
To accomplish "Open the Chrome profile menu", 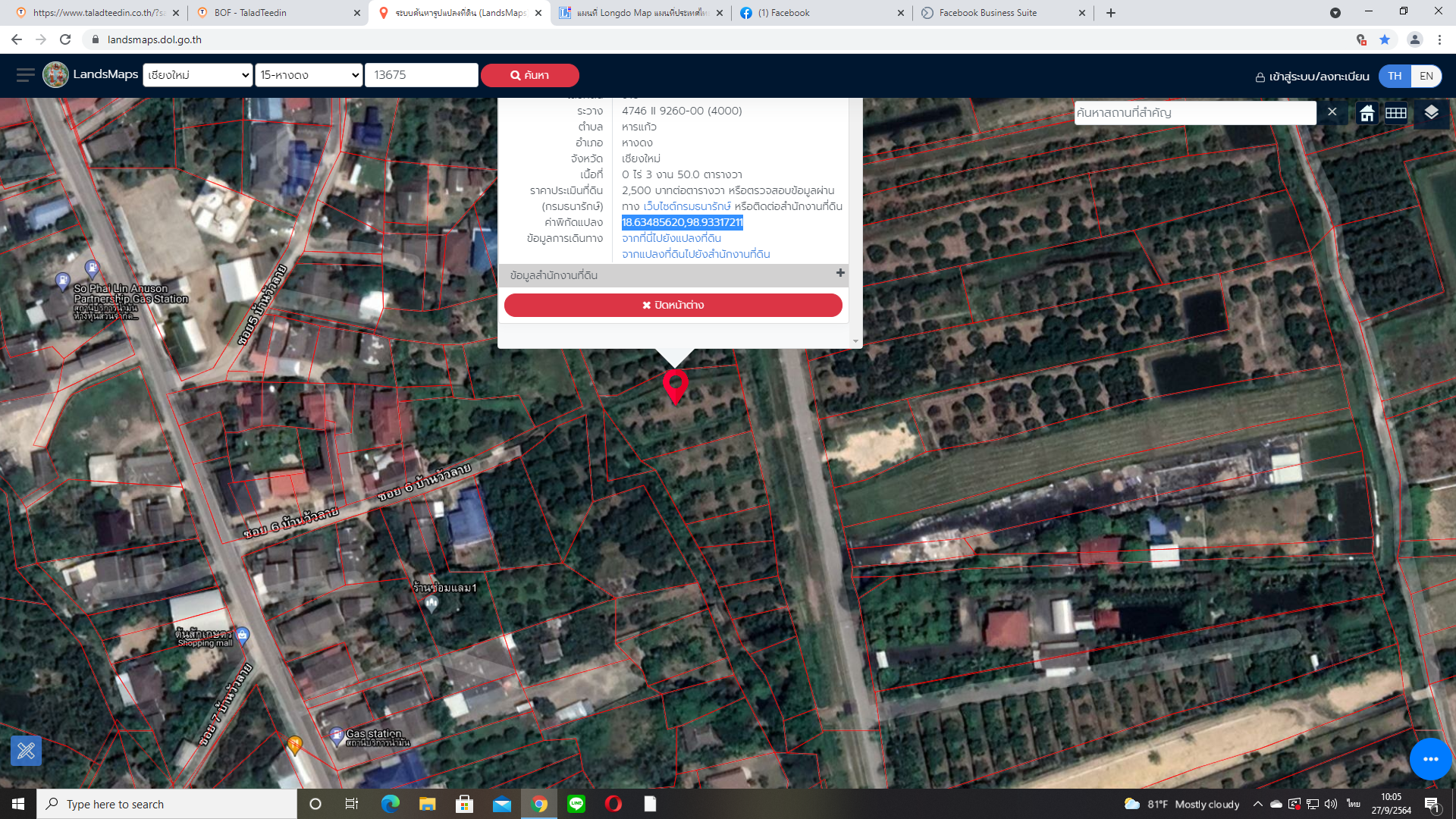I will (x=1414, y=39).
